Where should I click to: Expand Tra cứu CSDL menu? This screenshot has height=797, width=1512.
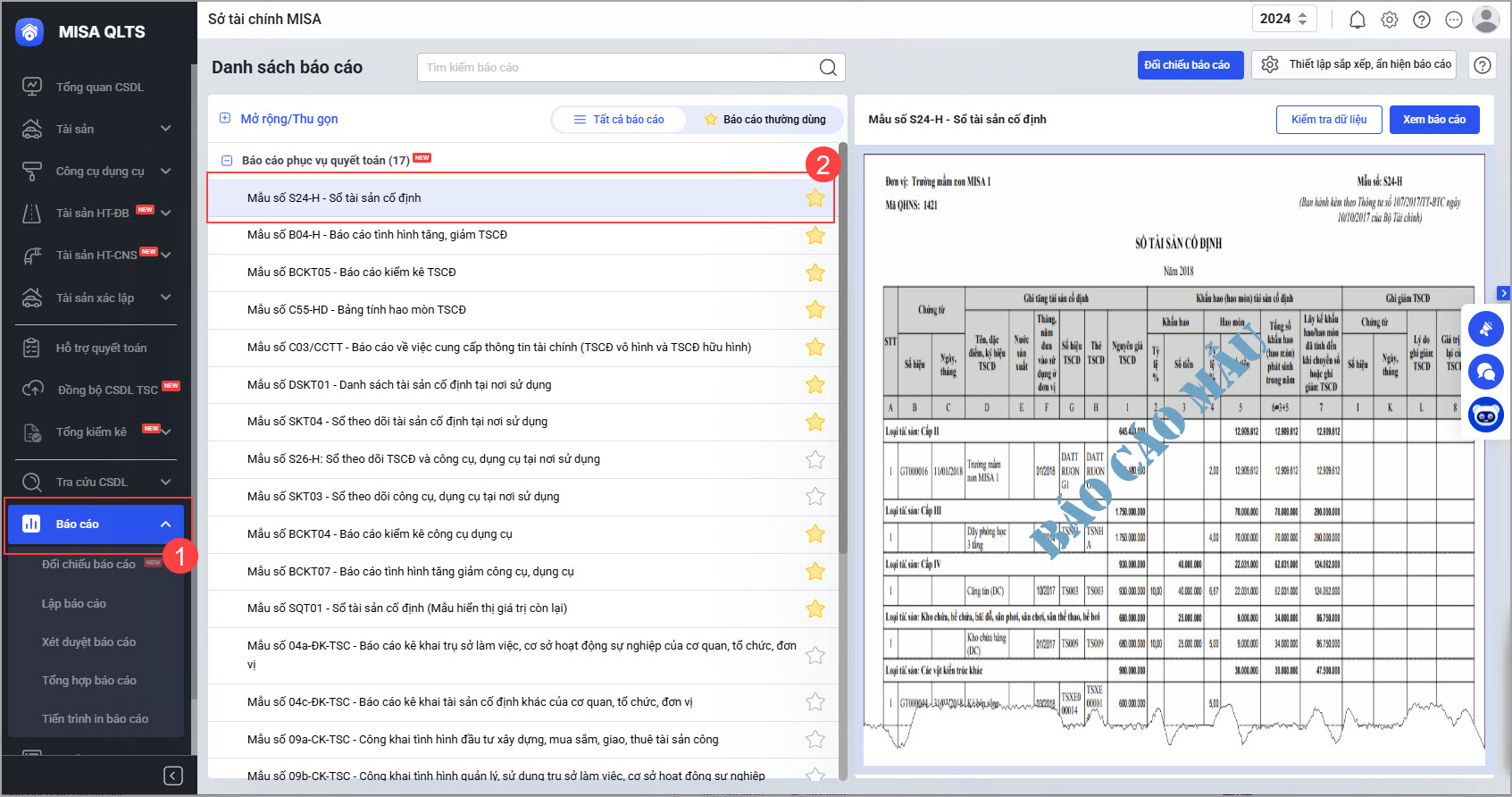pos(166,482)
